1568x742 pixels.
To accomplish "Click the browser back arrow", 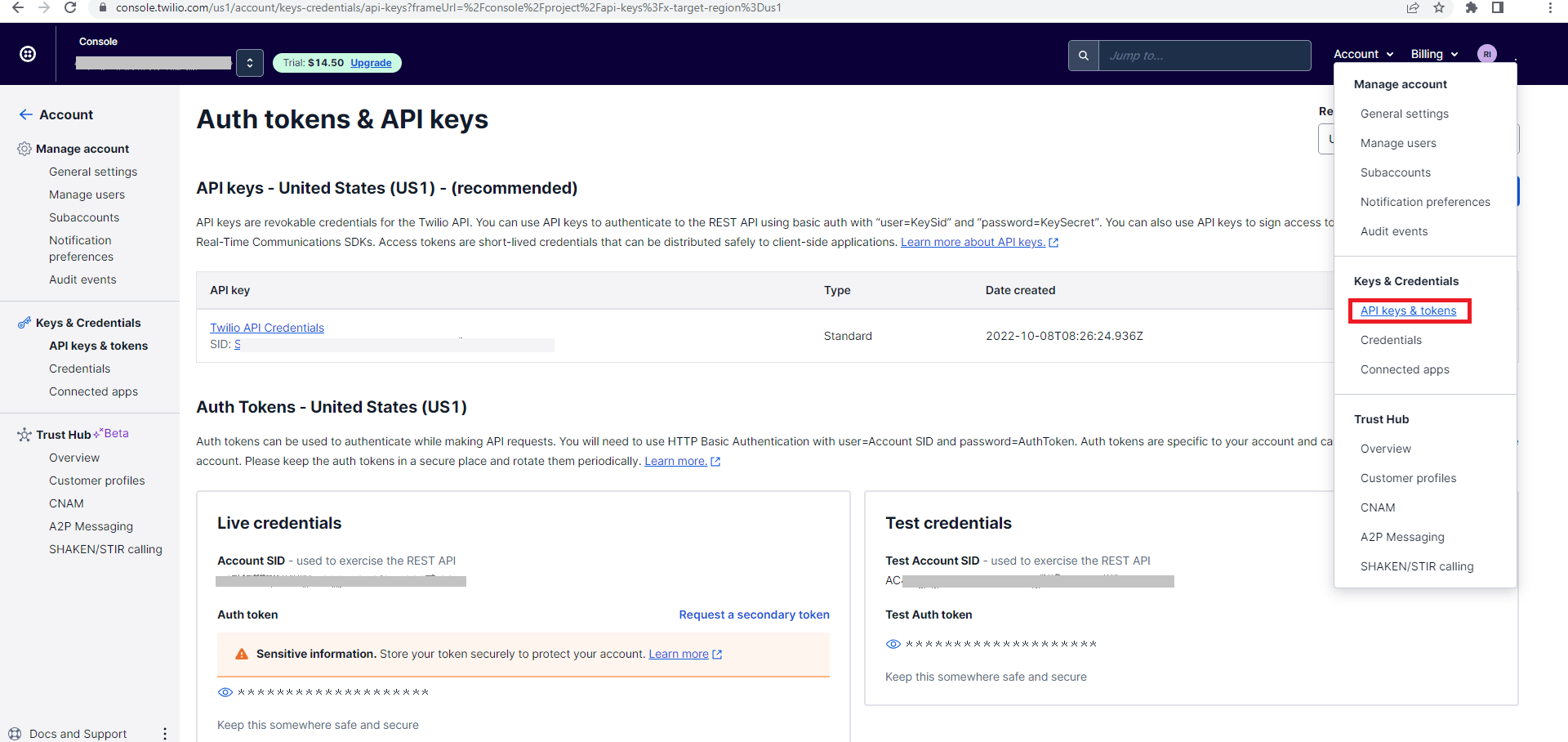I will pos(17,7).
